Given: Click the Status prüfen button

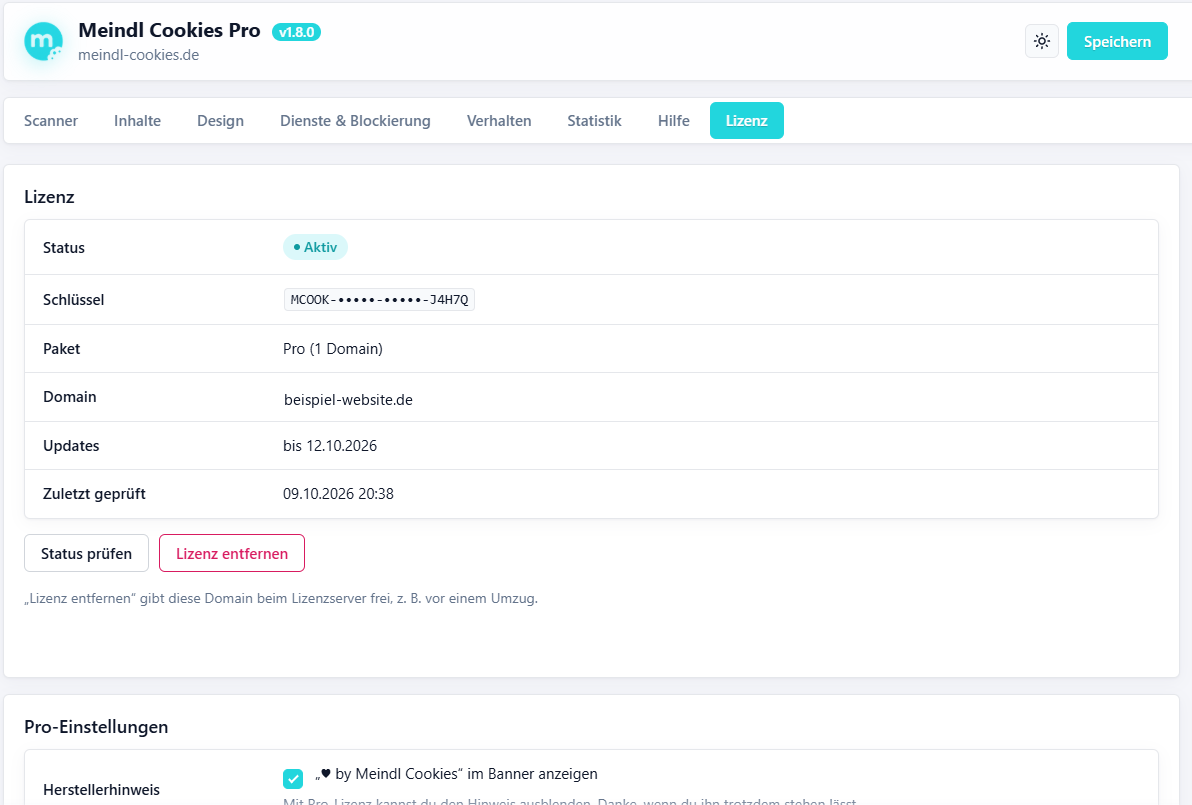Looking at the screenshot, I should (86, 553).
